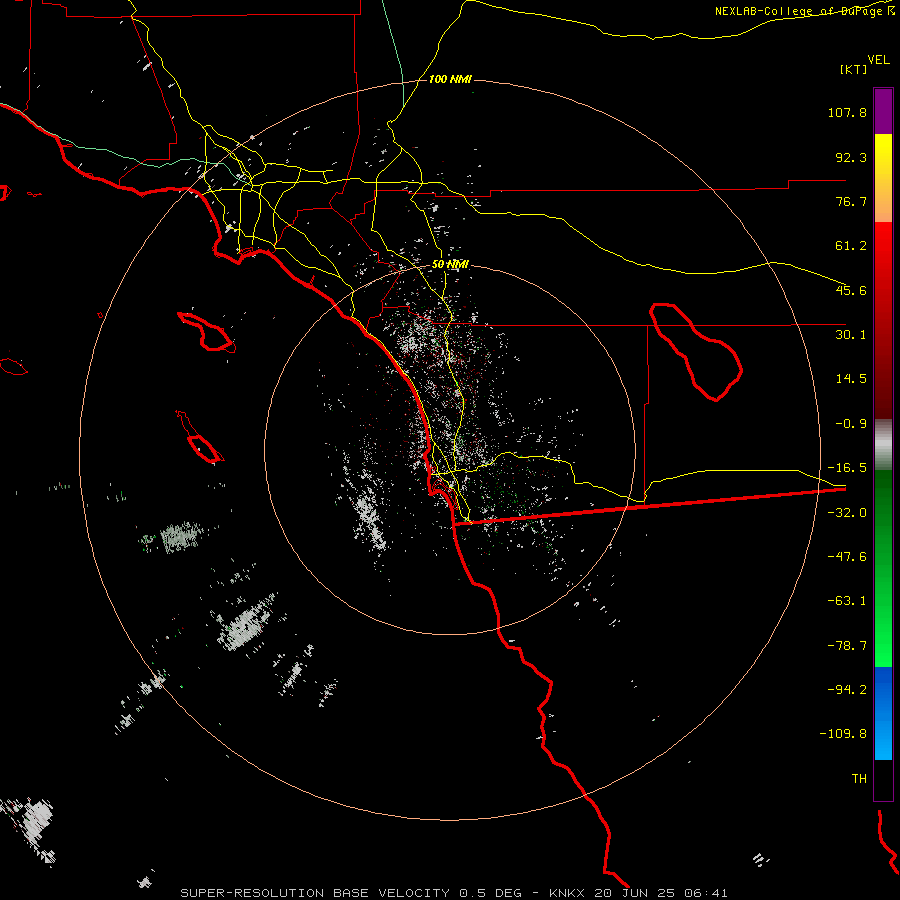Click the VEL legend title

coord(878,60)
